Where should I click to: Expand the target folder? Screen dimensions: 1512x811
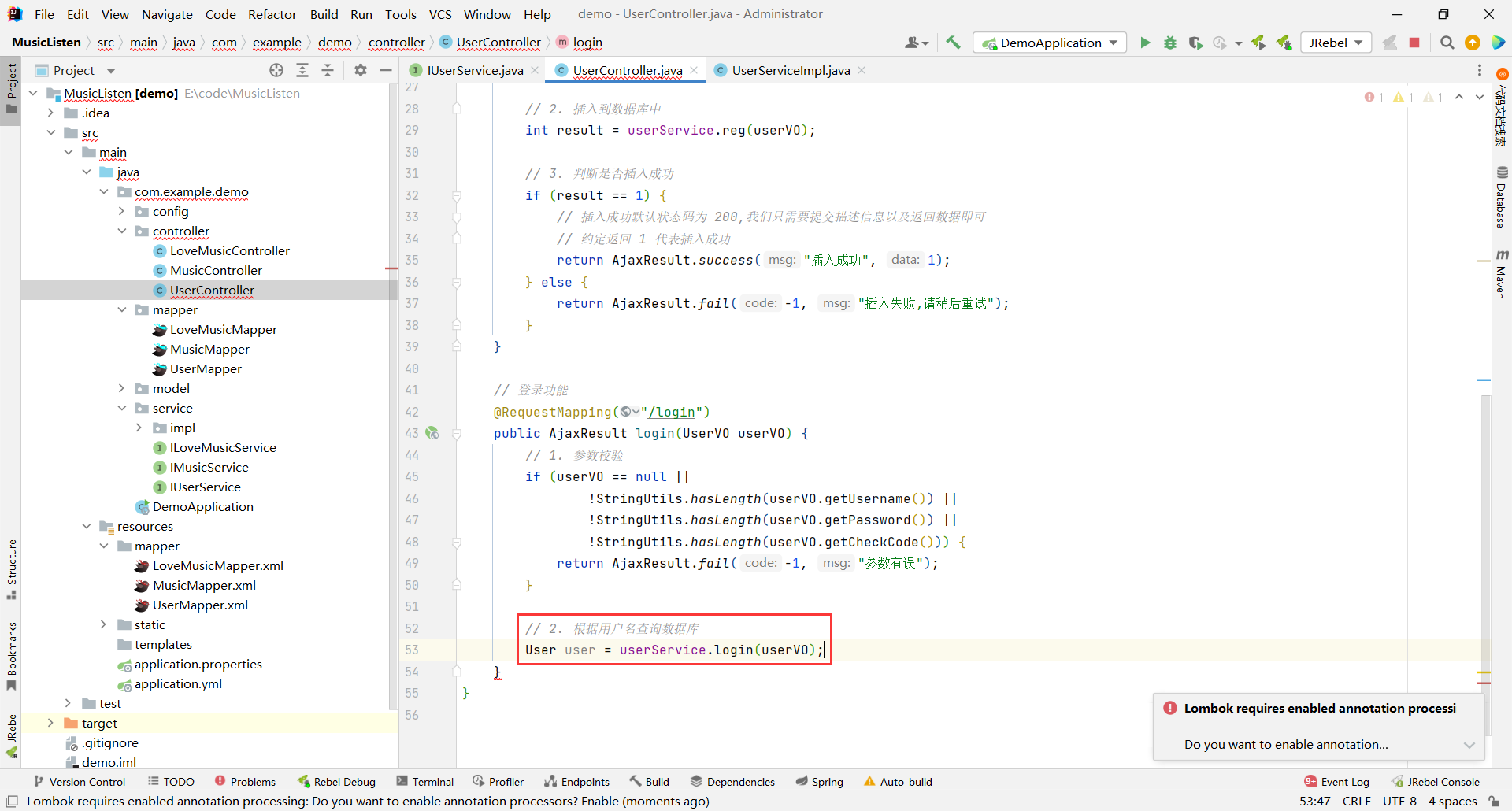(50, 723)
